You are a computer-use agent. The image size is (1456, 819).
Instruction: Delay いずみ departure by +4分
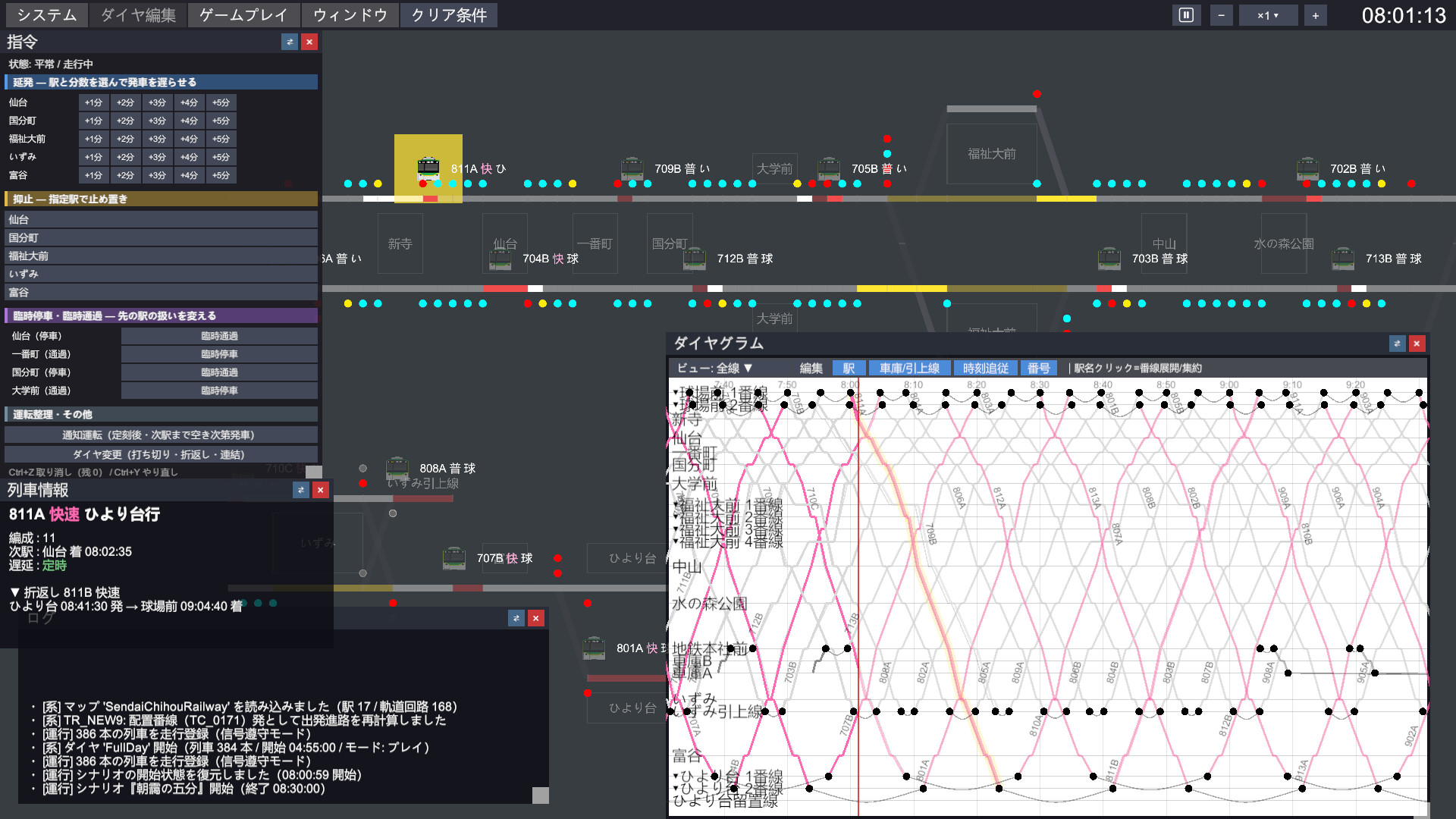click(x=189, y=157)
